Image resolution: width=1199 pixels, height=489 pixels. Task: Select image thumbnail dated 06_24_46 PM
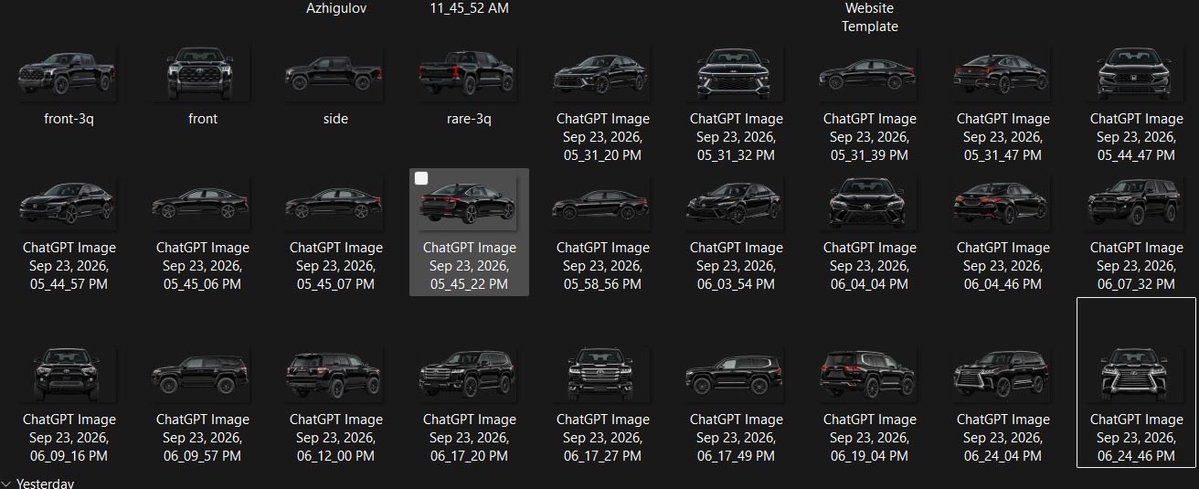click(x=1136, y=374)
